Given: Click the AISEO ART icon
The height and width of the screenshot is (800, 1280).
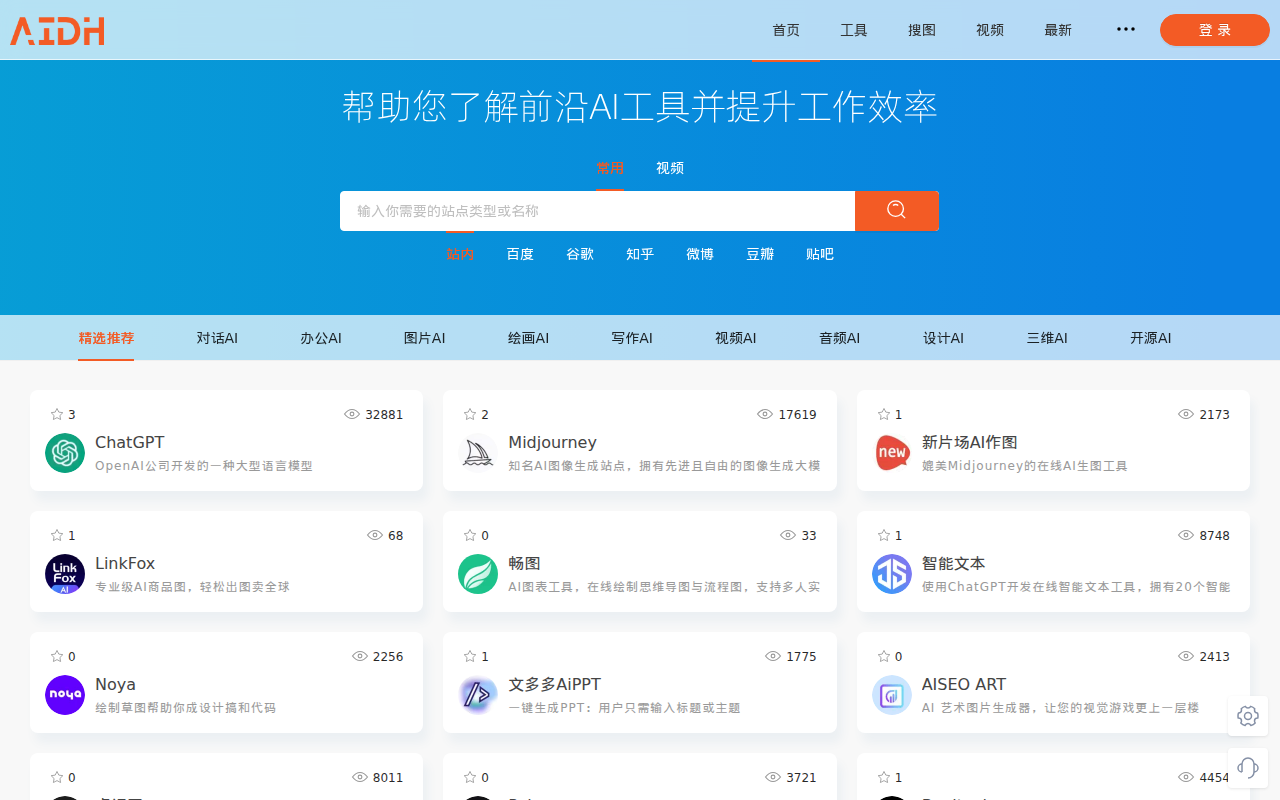Looking at the screenshot, I should pyautogui.click(x=892, y=695).
